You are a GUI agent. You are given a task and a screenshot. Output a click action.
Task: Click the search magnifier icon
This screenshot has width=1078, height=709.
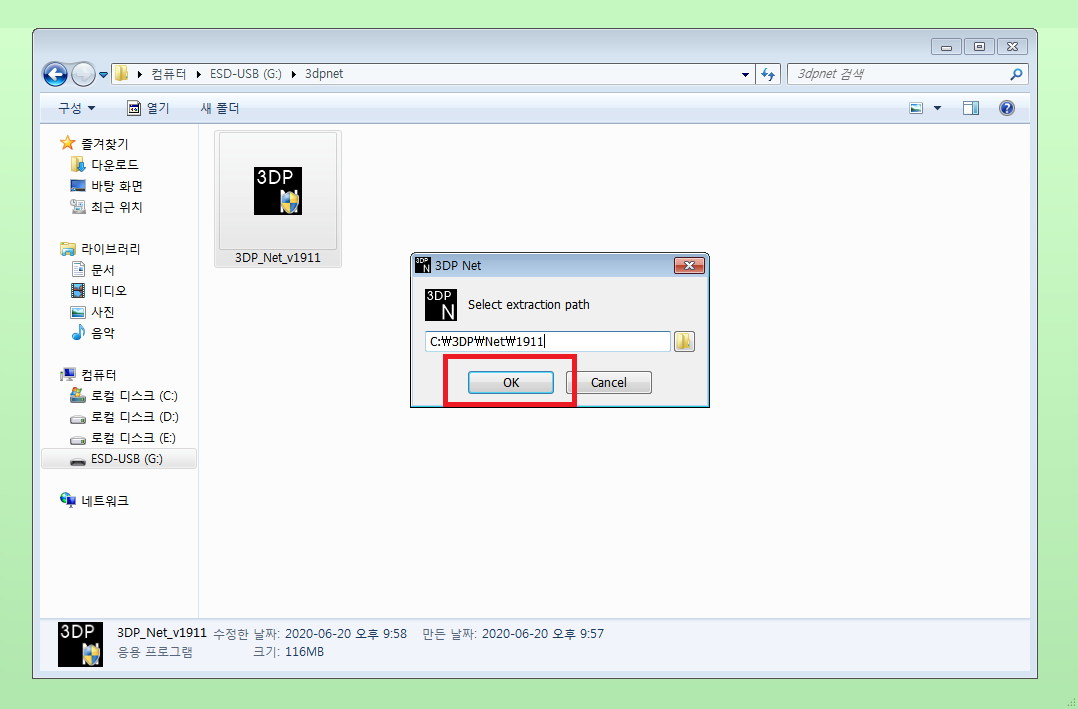(x=1016, y=74)
